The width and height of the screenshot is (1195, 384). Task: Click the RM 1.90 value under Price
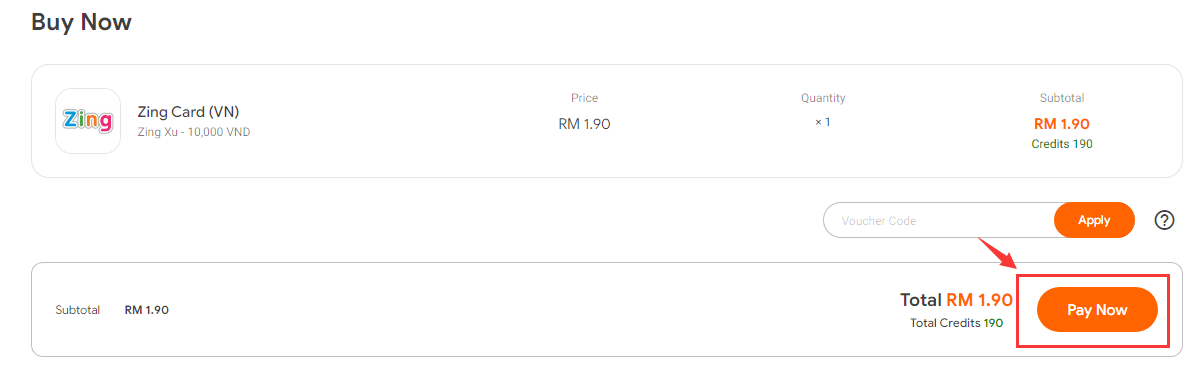(x=585, y=123)
